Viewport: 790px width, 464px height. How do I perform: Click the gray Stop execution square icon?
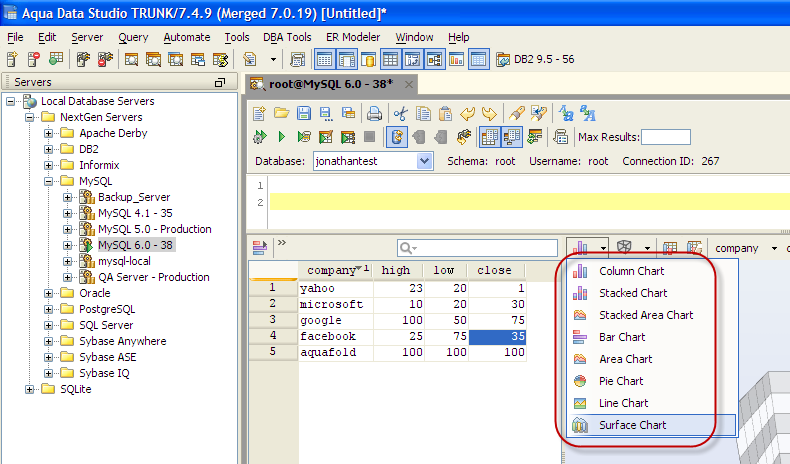369,137
